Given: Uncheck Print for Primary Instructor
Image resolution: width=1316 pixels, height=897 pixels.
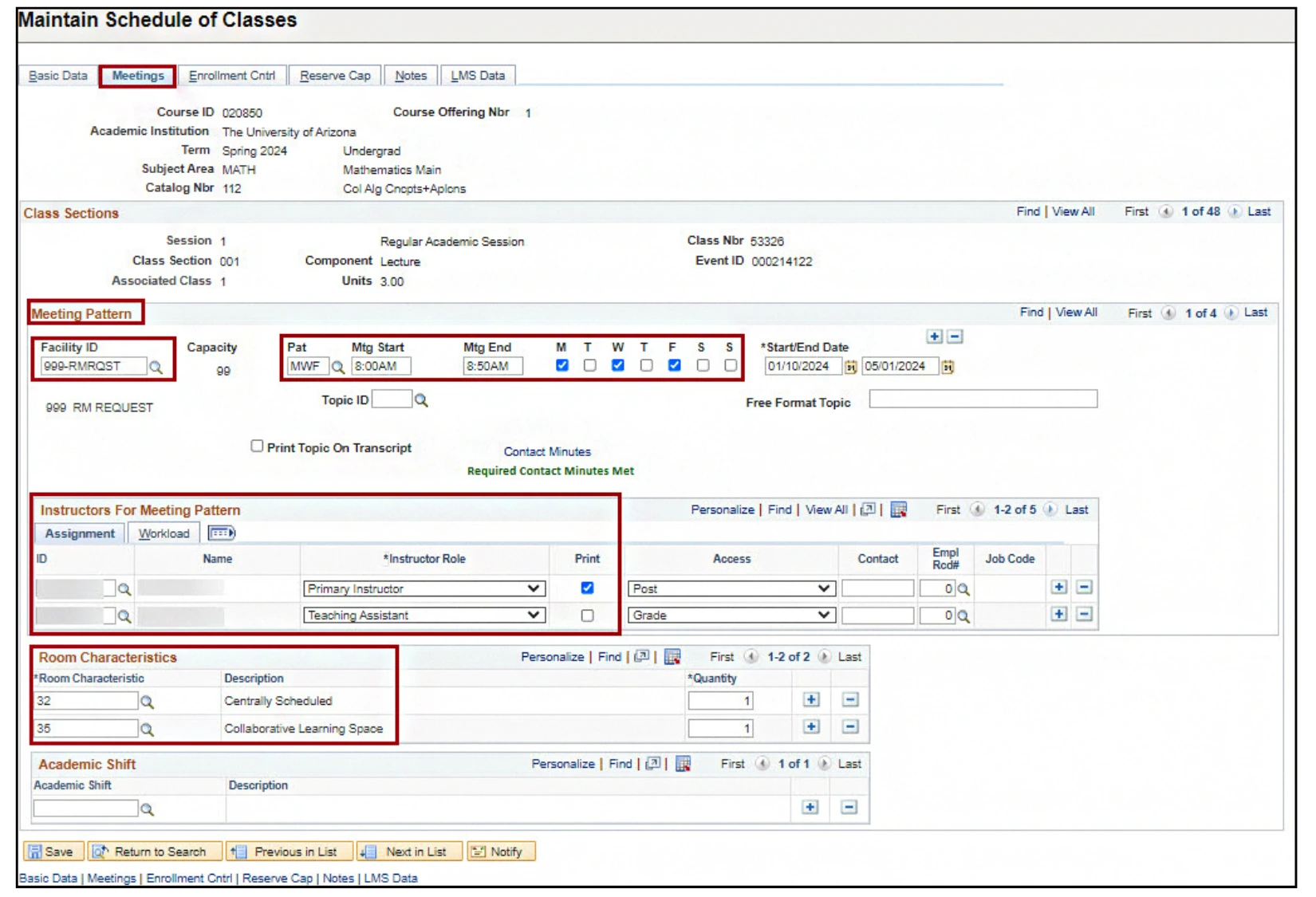Looking at the screenshot, I should [x=587, y=588].
